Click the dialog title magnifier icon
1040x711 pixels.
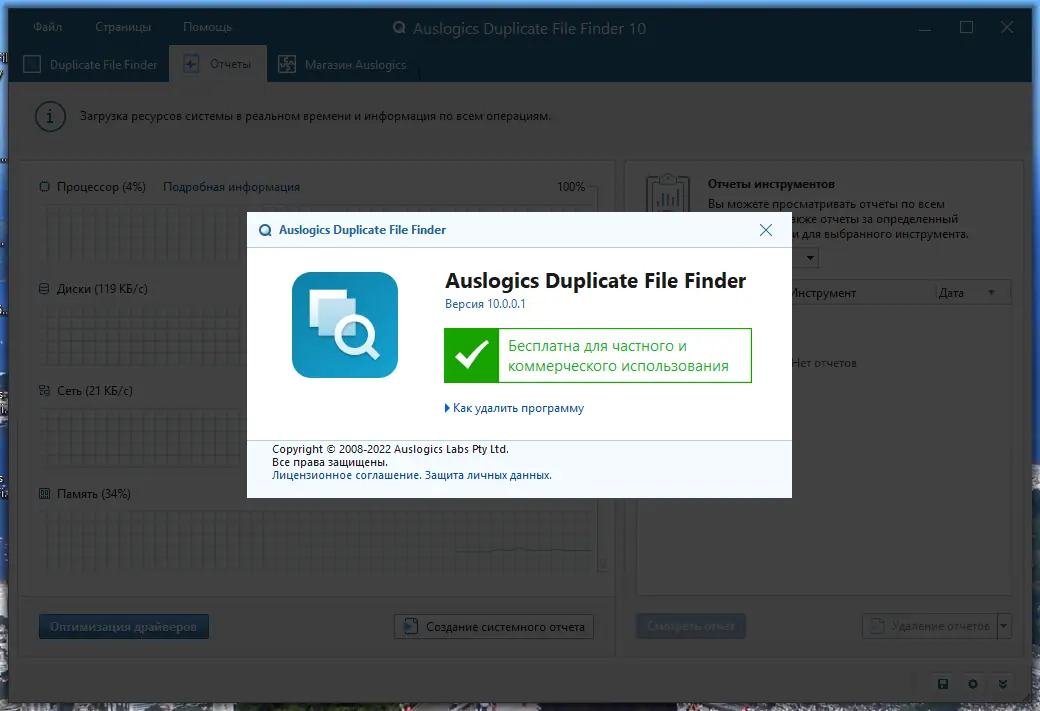(265, 230)
